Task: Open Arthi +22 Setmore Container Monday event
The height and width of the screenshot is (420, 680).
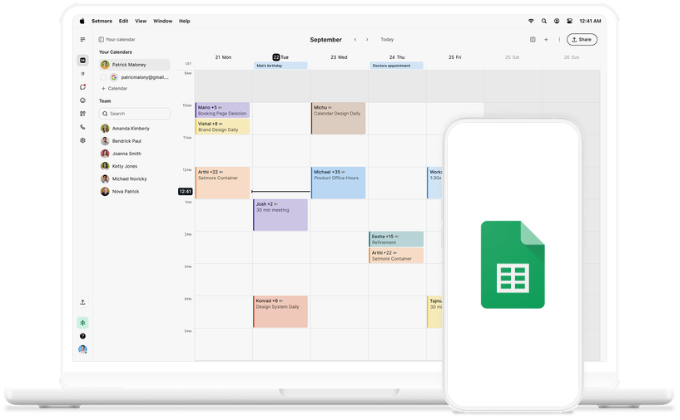Action: click(x=222, y=183)
